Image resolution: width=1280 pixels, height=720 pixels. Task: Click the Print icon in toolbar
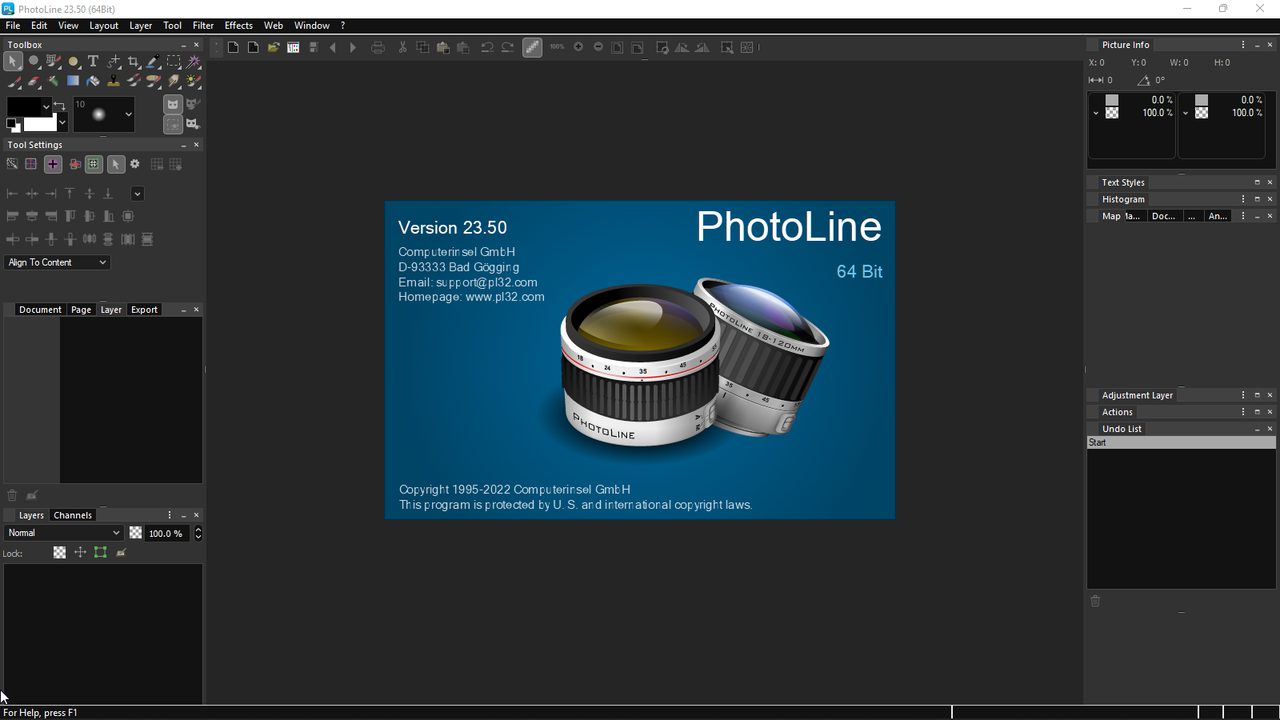pyautogui.click(x=378, y=47)
